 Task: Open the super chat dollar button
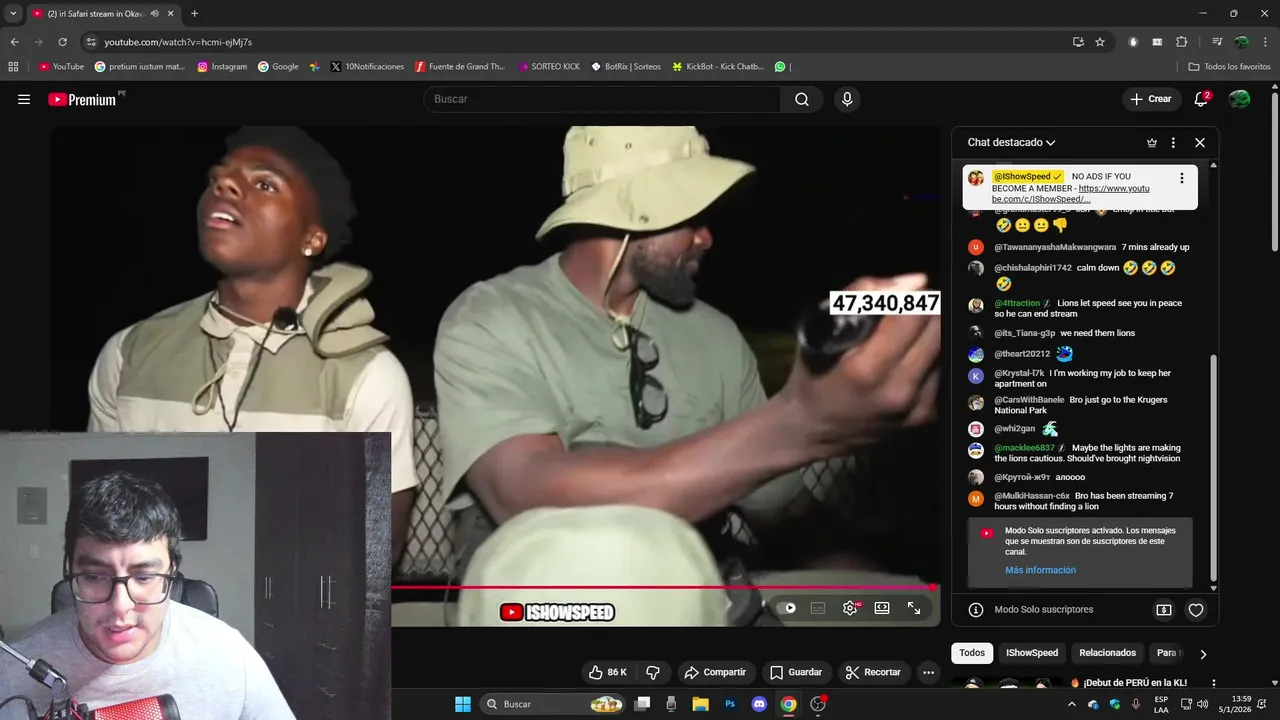point(1164,609)
